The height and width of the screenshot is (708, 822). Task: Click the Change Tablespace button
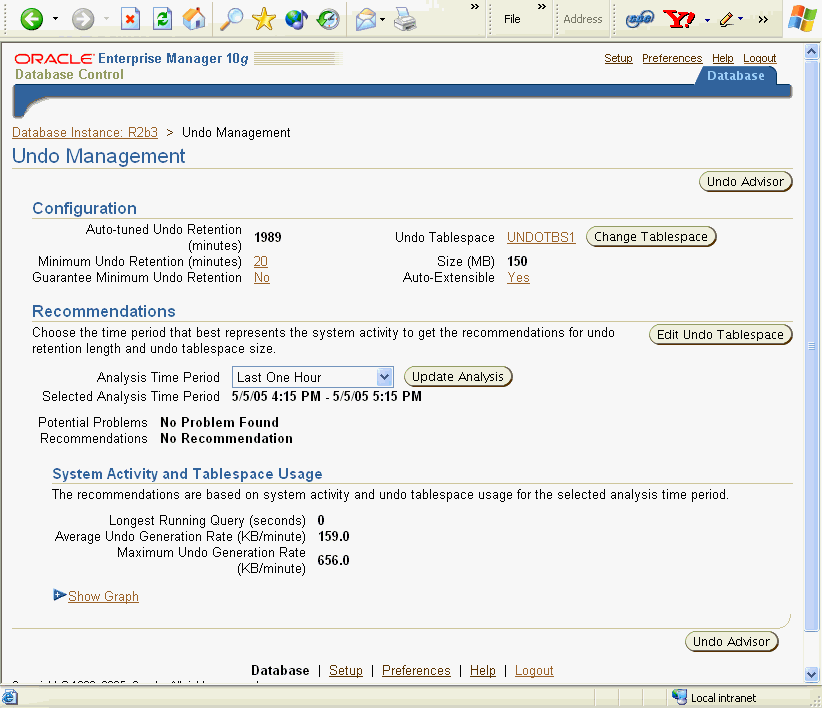[650, 237]
